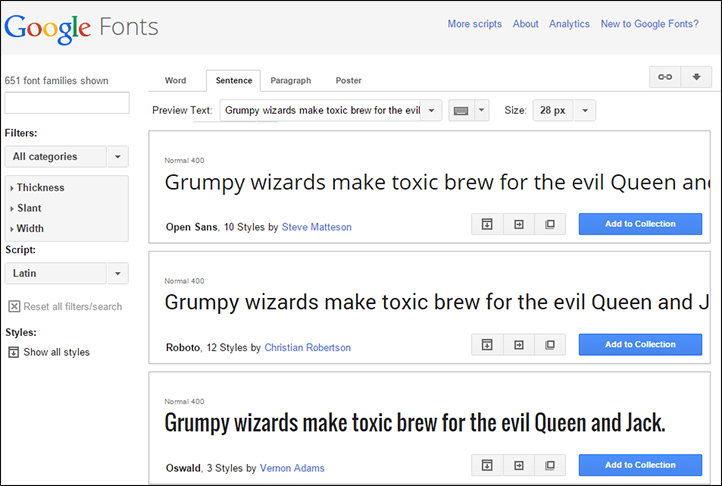Screen dimensions: 722x486
Task: Click the font search input field
Action: pyautogui.click(x=67, y=103)
